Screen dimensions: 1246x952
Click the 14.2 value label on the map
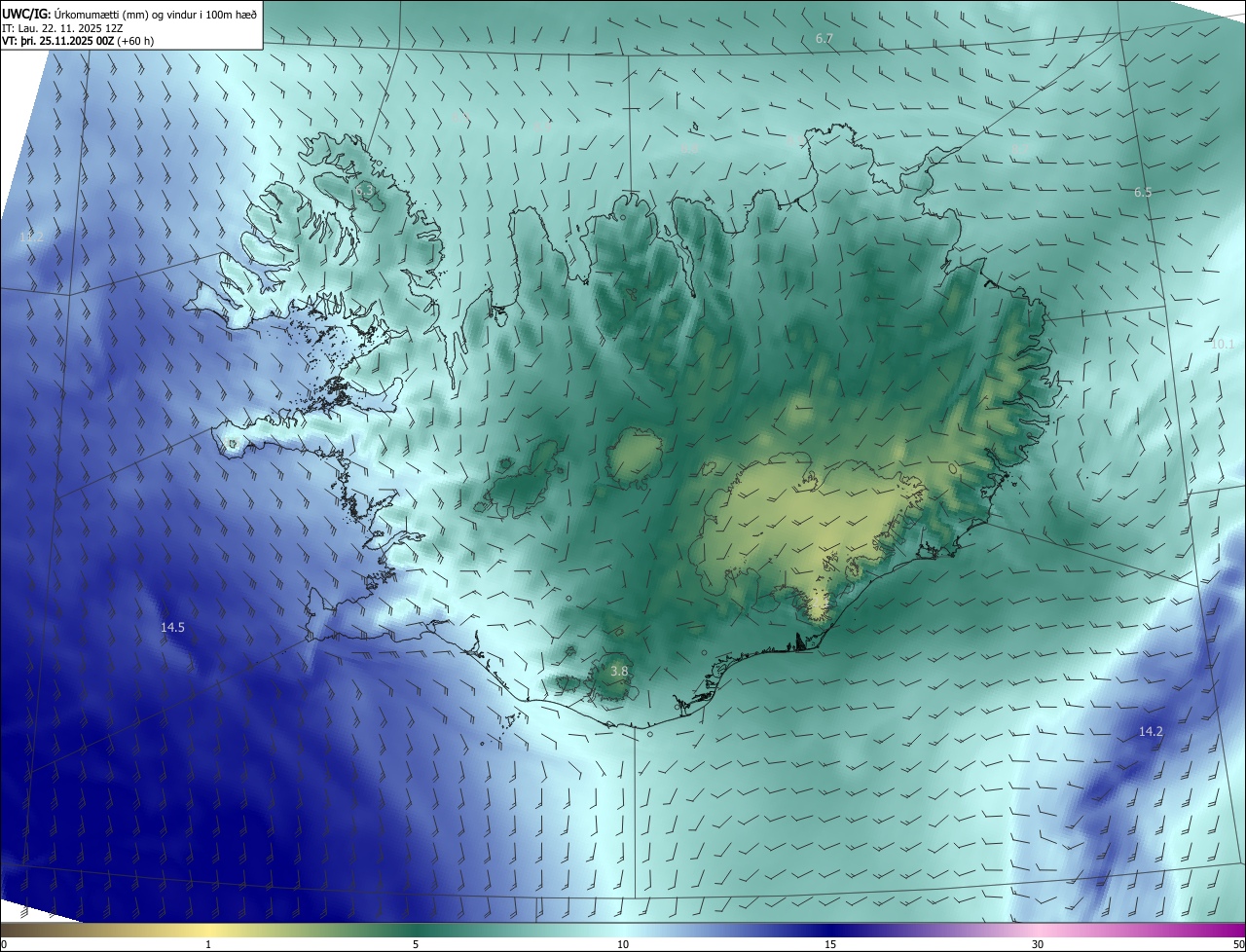pos(1151,731)
